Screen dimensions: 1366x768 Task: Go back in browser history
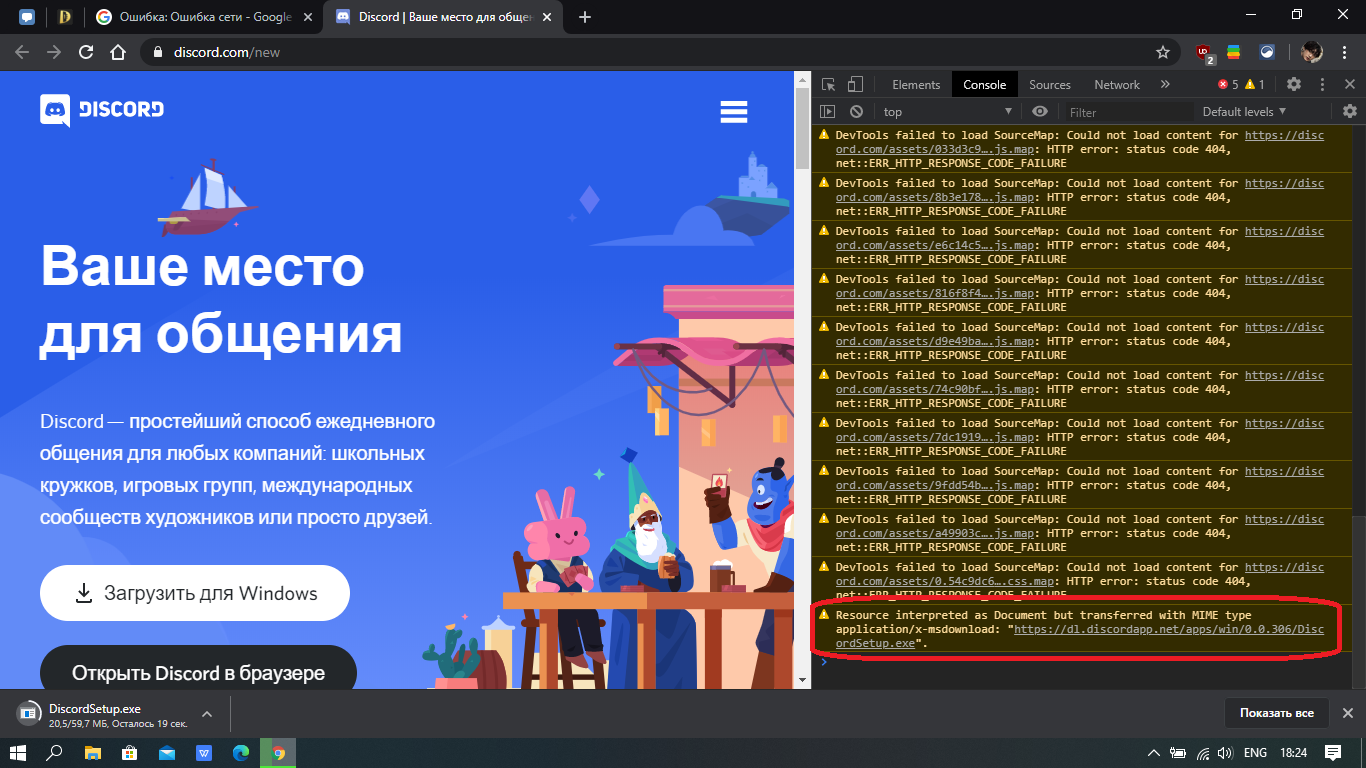click(22, 52)
